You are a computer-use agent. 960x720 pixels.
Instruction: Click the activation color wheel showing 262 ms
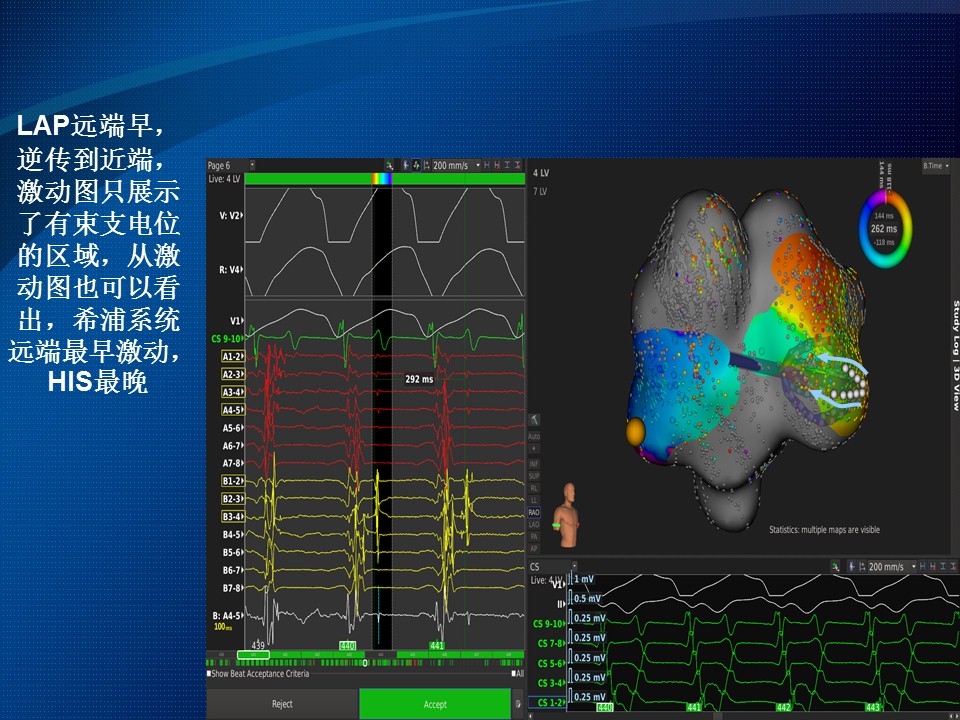tap(885, 228)
